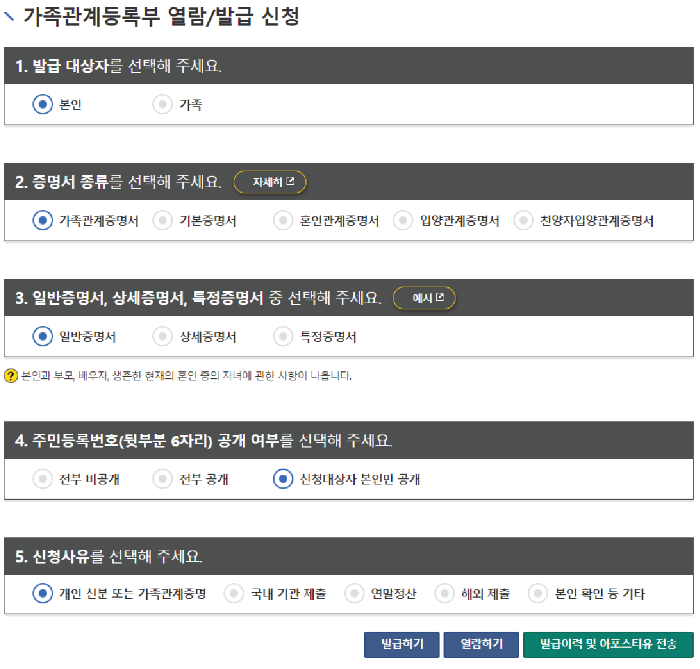Open 자세히 details for certificate types

click(270, 182)
